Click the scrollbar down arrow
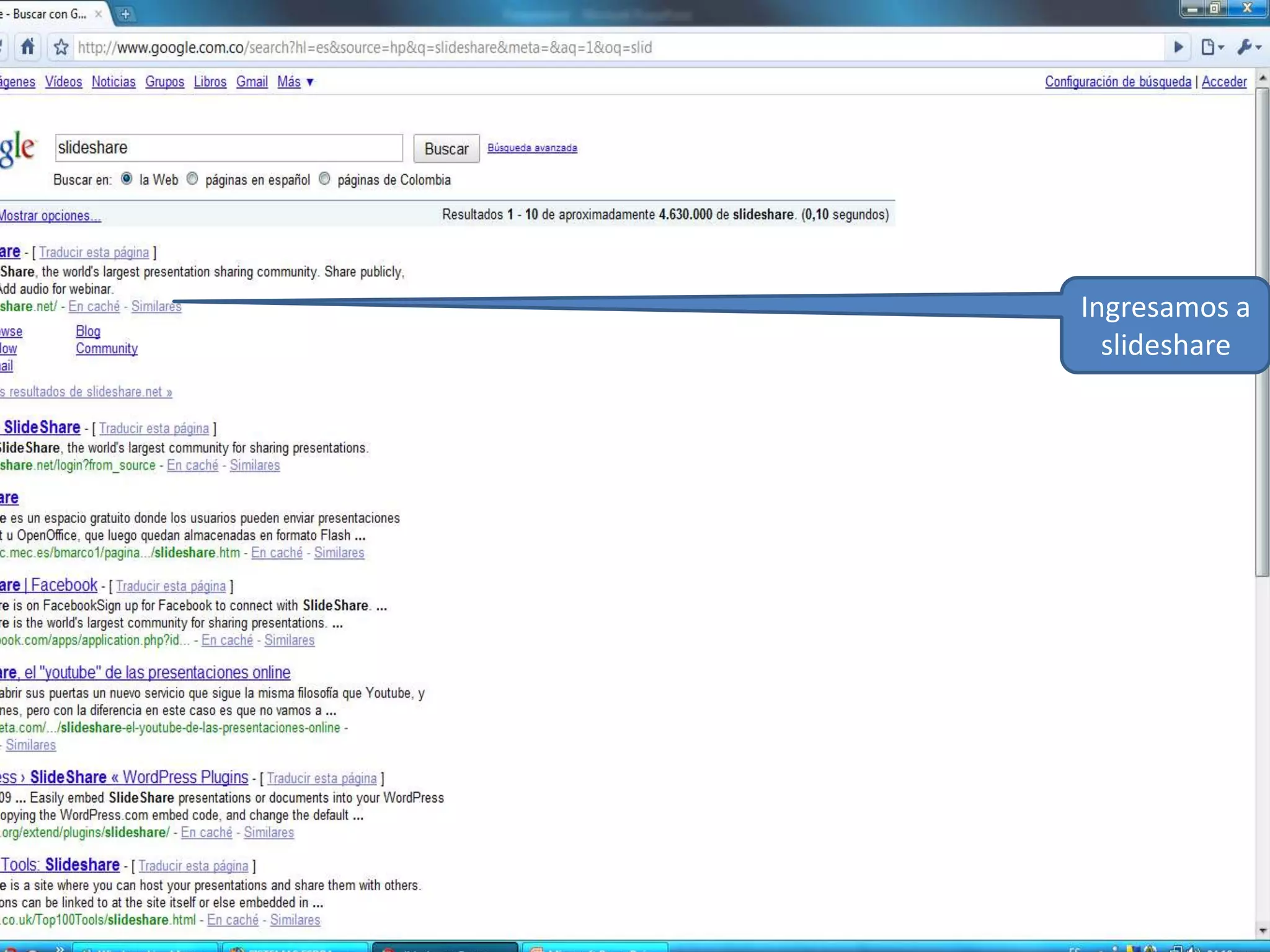 [x=1263, y=930]
